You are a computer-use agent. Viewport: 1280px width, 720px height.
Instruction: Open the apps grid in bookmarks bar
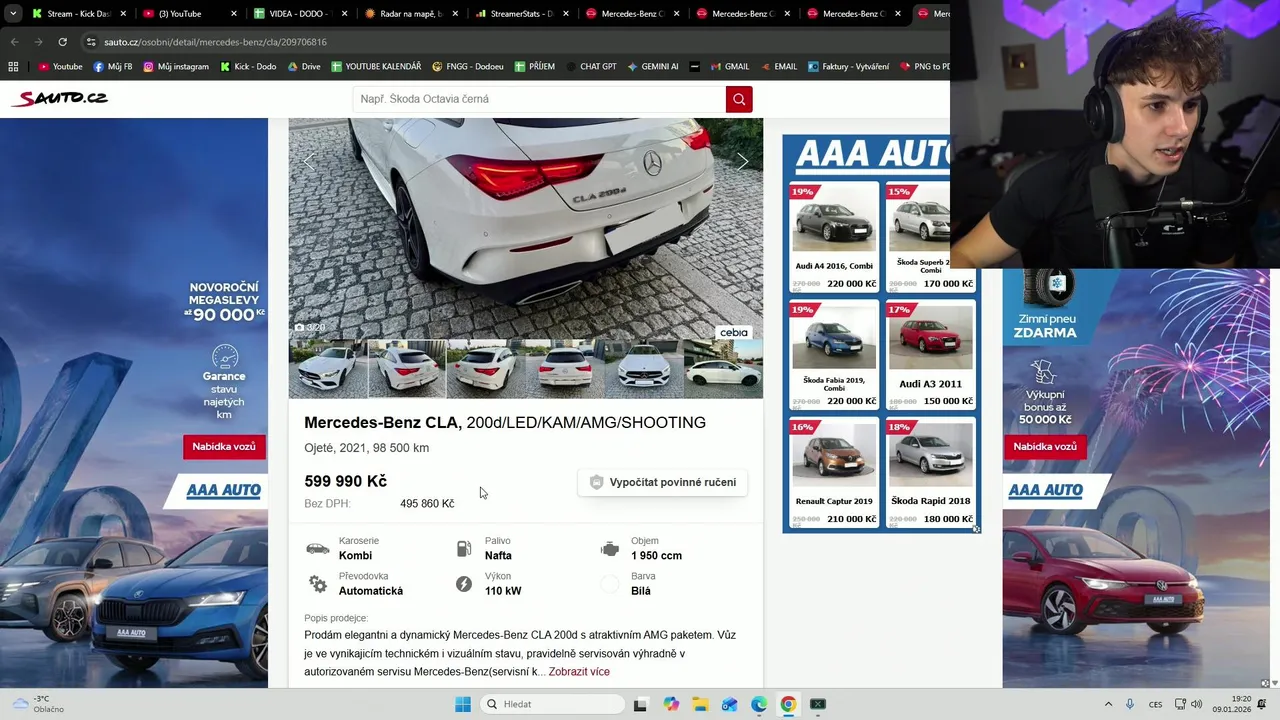pos(13,67)
